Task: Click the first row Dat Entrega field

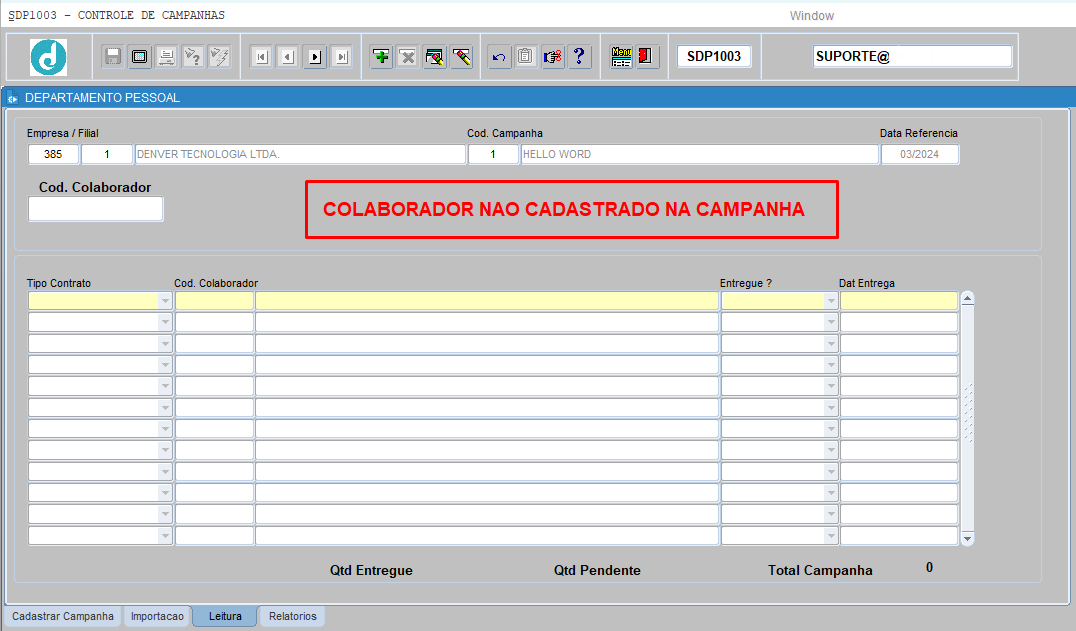Action: click(898, 301)
